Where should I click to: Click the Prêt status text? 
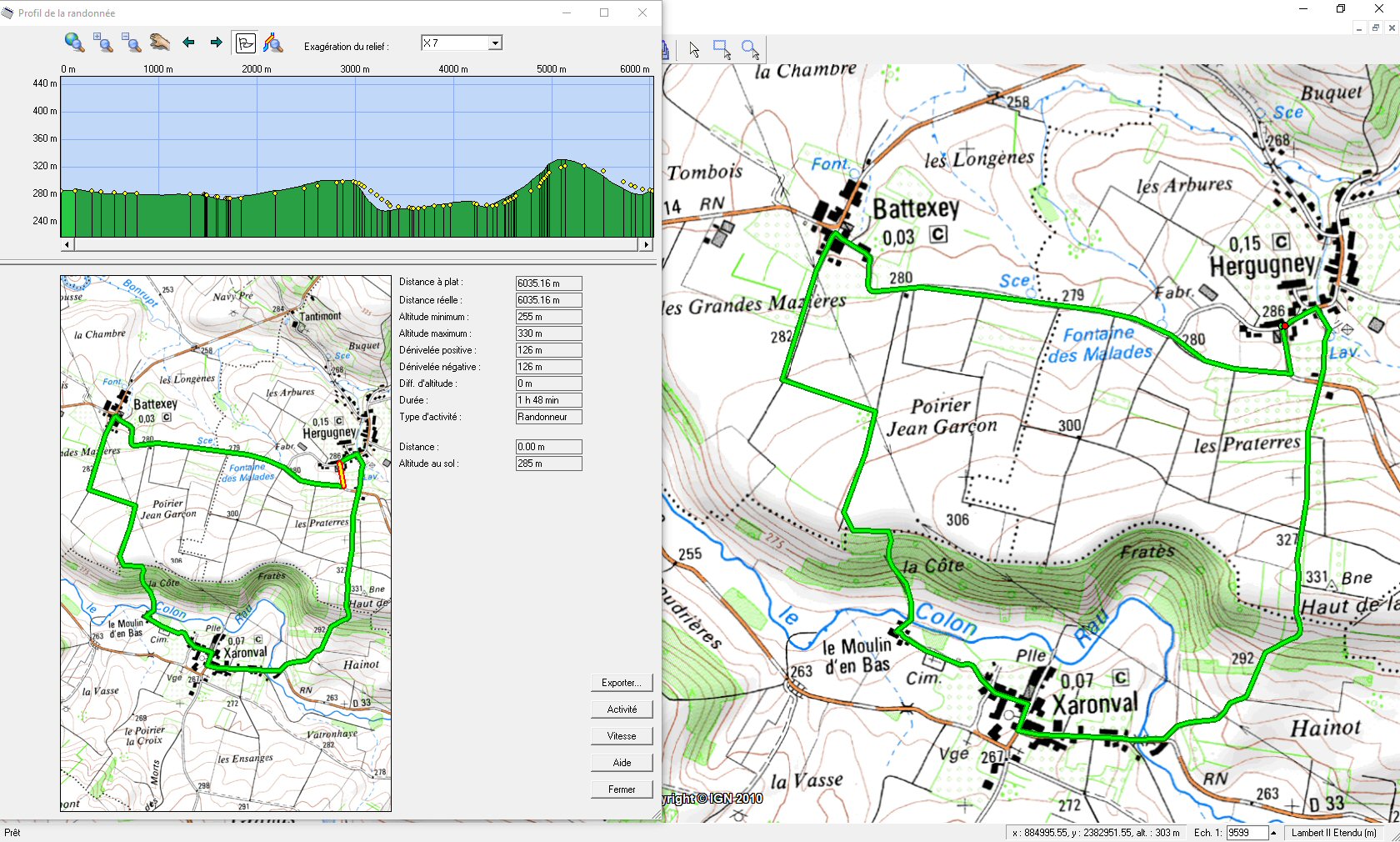(12, 833)
